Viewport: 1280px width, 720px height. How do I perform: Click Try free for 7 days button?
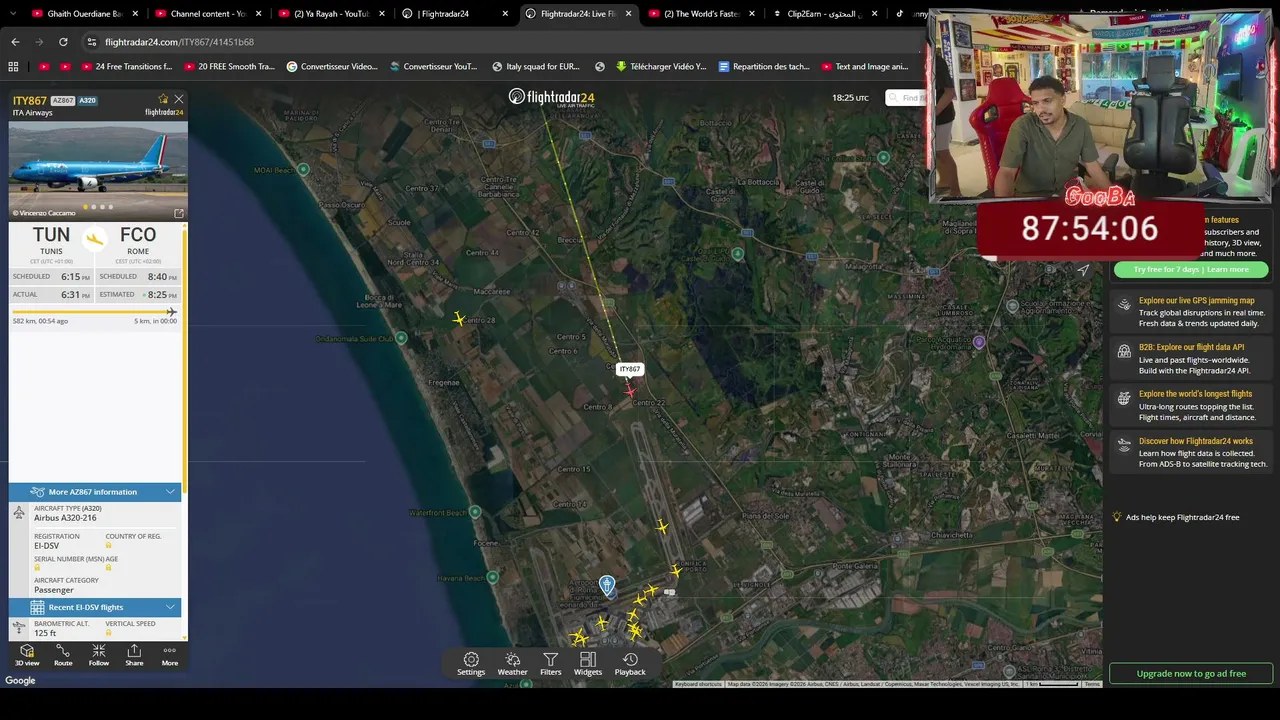[1191, 269]
